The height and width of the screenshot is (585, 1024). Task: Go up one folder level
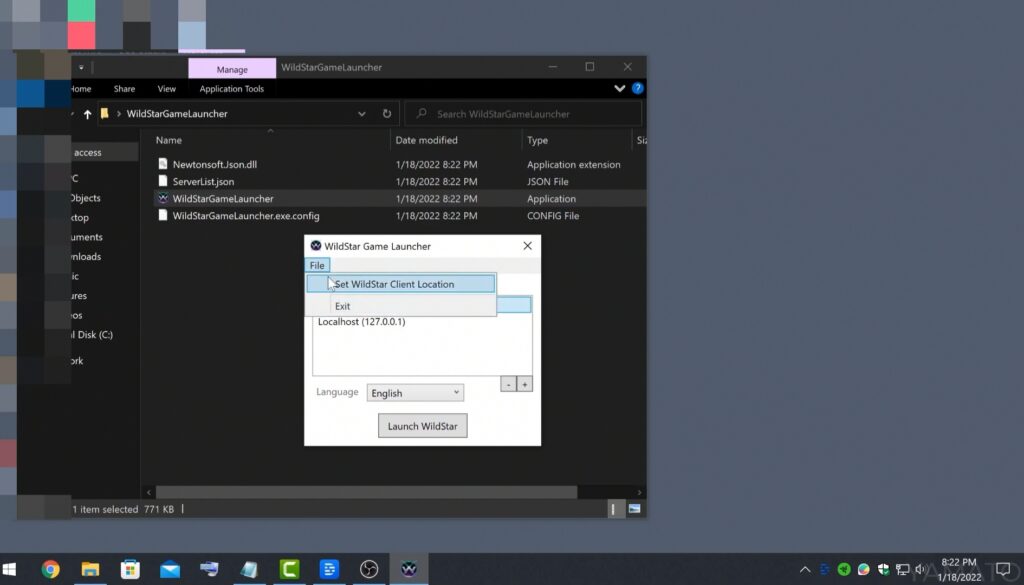coord(88,114)
